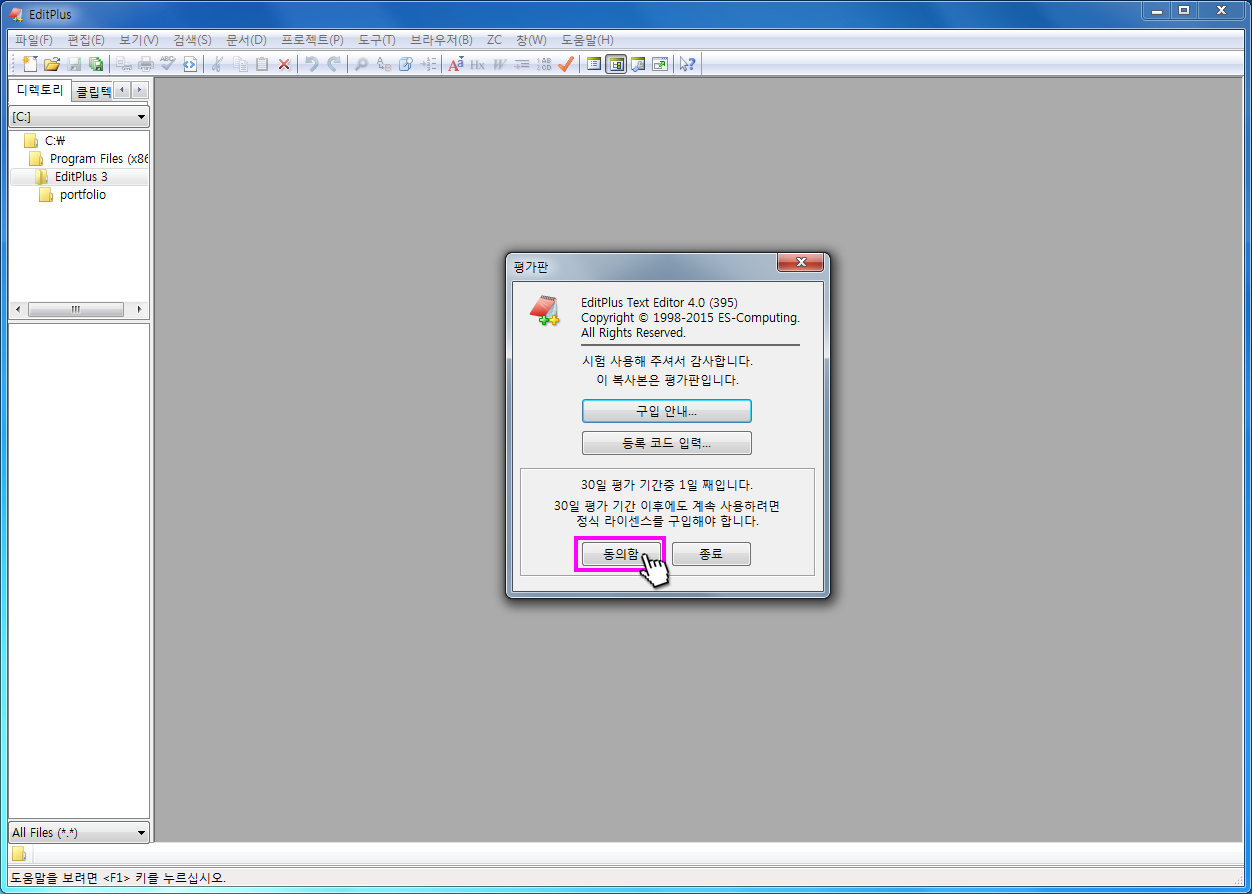1252x894 pixels.
Task: Open the 도구(T) menu
Action: tap(377, 40)
